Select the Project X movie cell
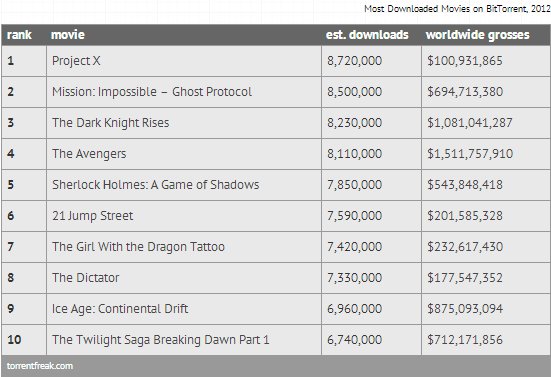This screenshot has height=377, width=551. point(184,61)
